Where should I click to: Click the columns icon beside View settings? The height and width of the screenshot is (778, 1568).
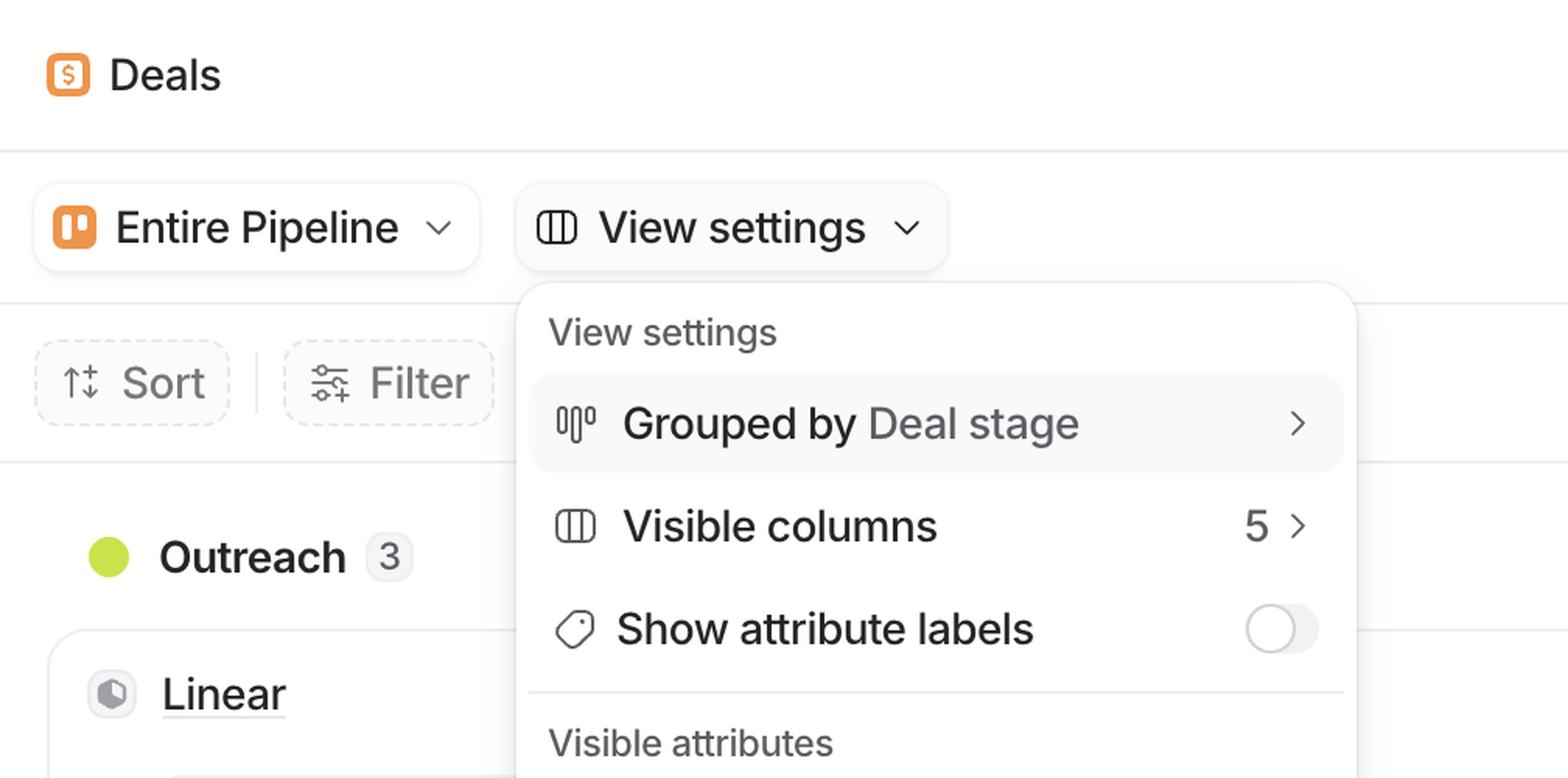point(556,227)
